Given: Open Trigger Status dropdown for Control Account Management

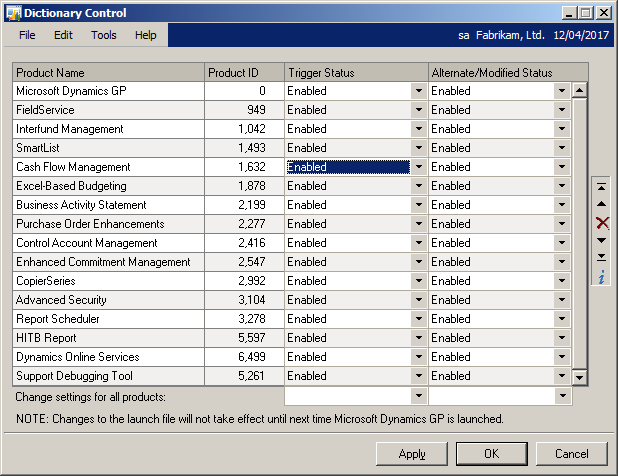Looking at the screenshot, I should [419, 243].
